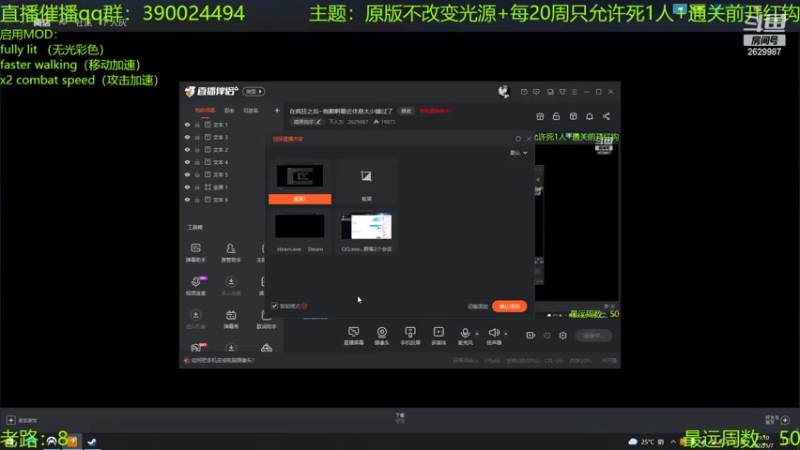Select the desktop 1 capture thumbnail
Viewport: 800px width, 450px height.
[300, 182]
